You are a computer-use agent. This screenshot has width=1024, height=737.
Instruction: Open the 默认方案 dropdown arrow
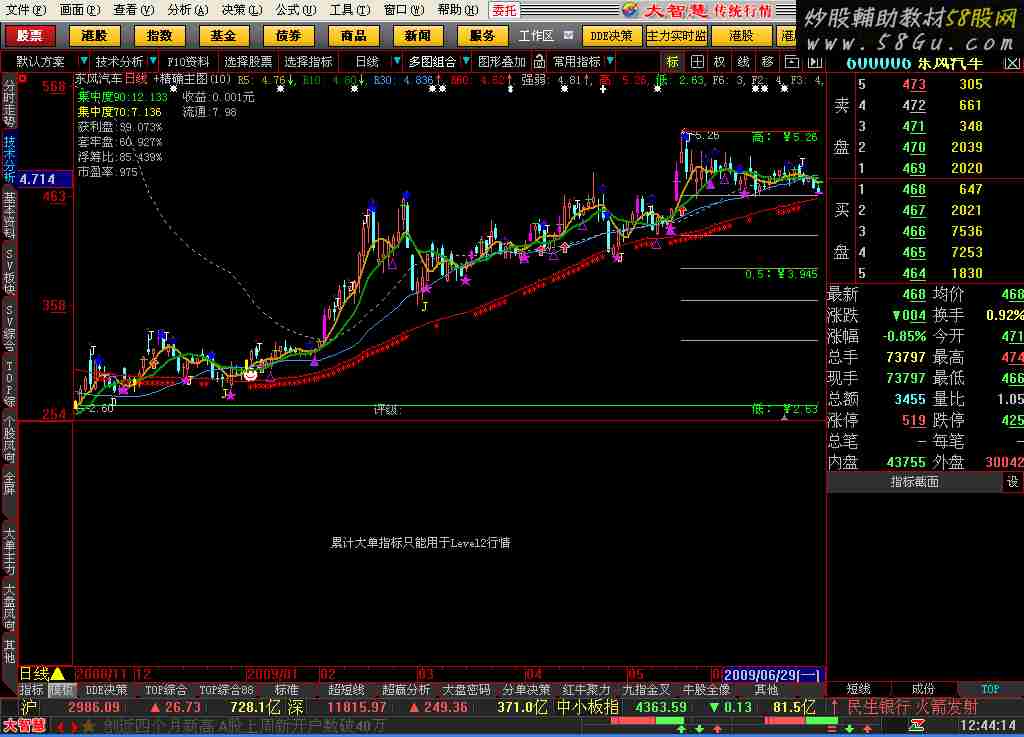point(83,61)
